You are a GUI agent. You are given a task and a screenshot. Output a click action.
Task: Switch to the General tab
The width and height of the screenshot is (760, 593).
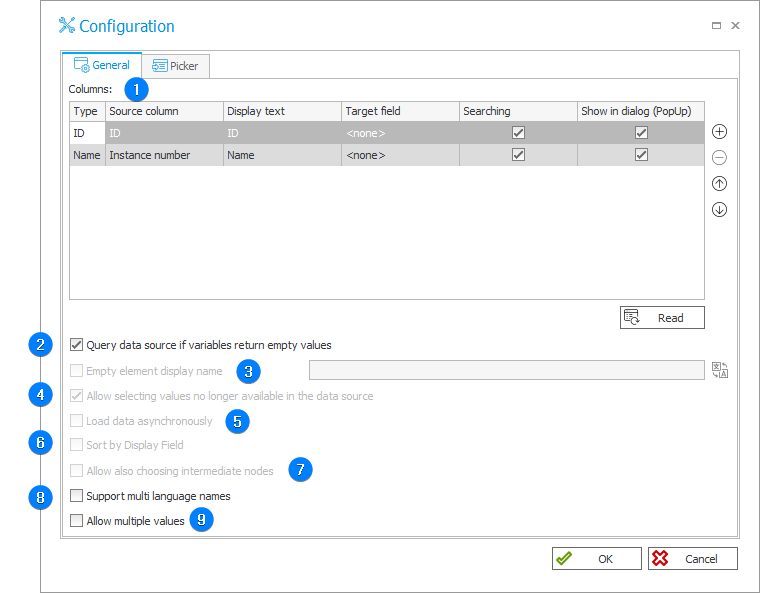point(102,65)
